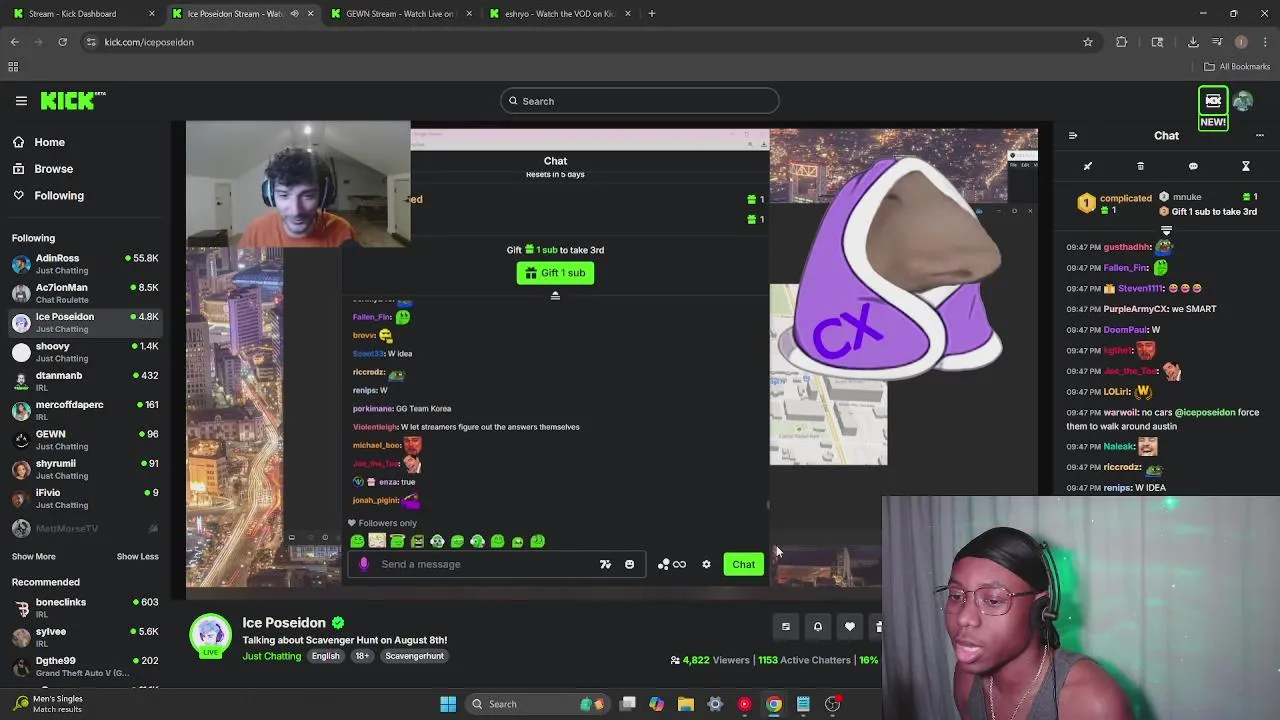1280x720 pixels.
Task: Click the text formatting icon in message box
Action: click(x=605, y=565)
